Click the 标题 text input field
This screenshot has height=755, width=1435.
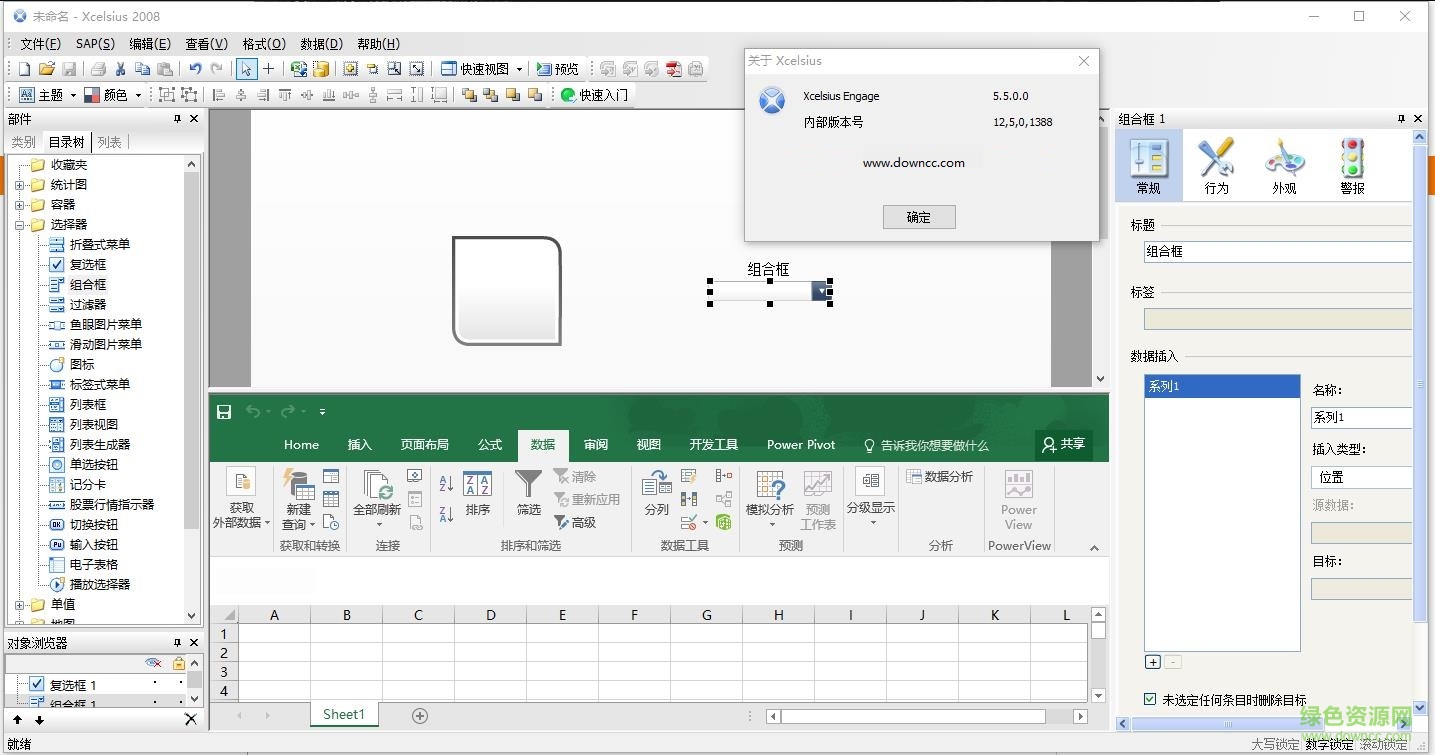pyautogui.click(x=1276, y=252)
